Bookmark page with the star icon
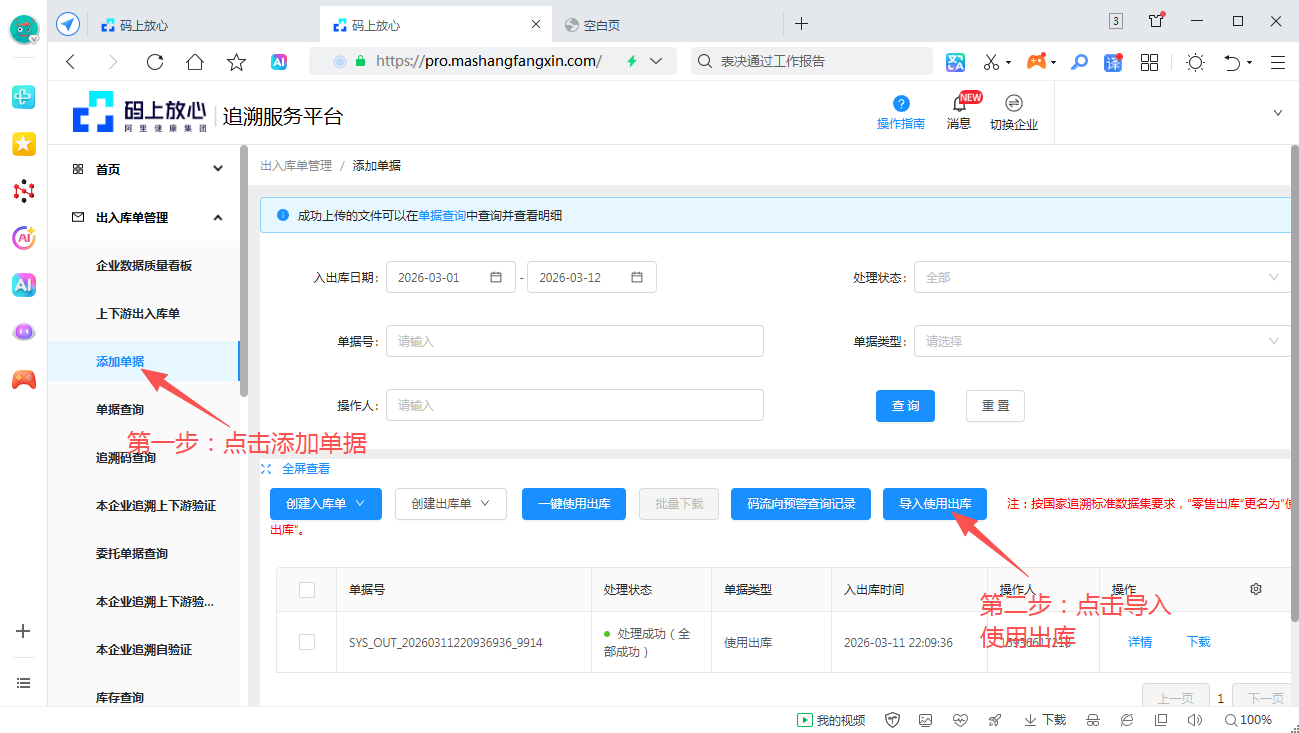Image resolution: width=1299 pixels, height=733 pixels. pyautogui.click(x=236, y=62)
